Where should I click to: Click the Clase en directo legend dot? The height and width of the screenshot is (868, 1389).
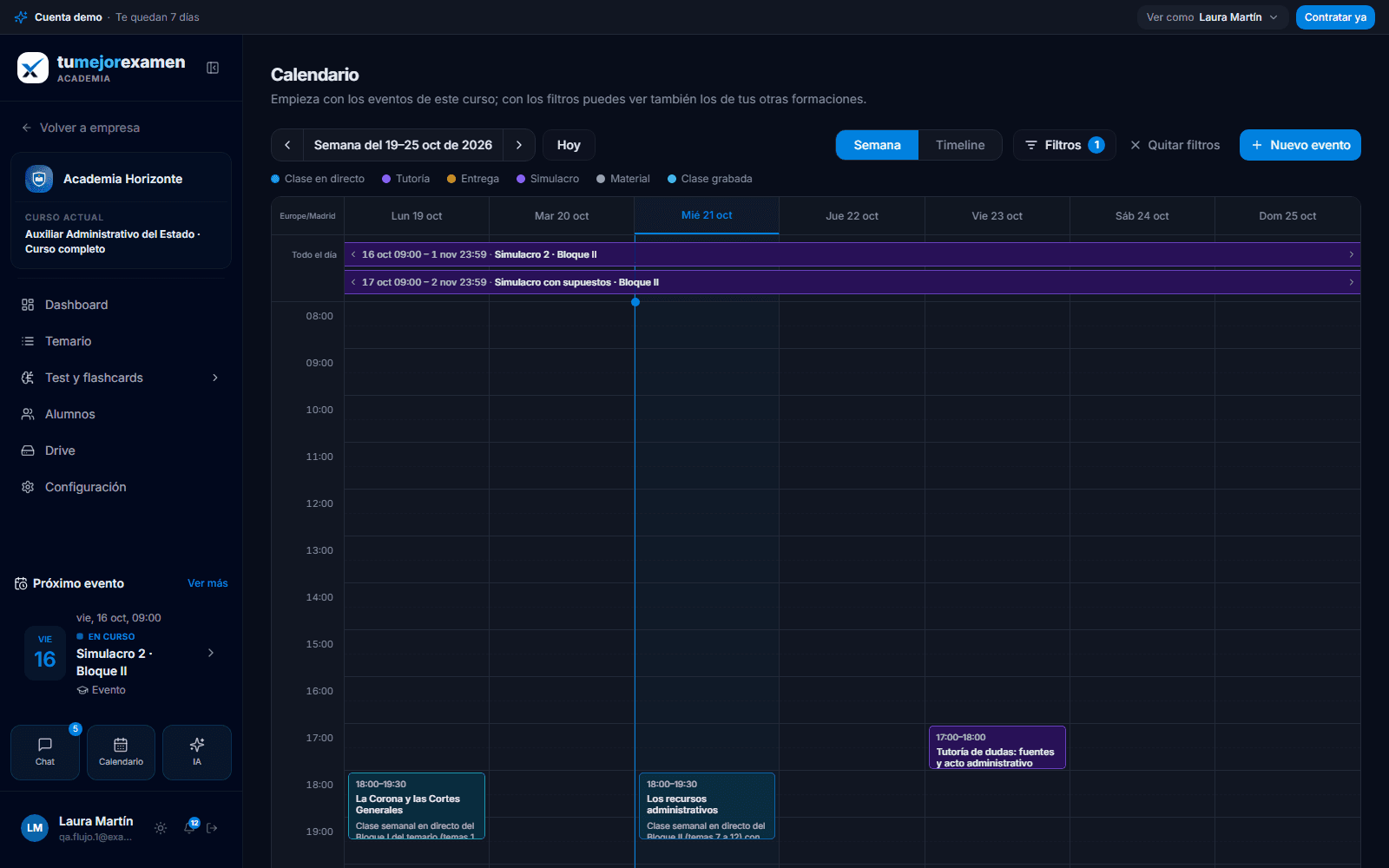pos(275,179)
